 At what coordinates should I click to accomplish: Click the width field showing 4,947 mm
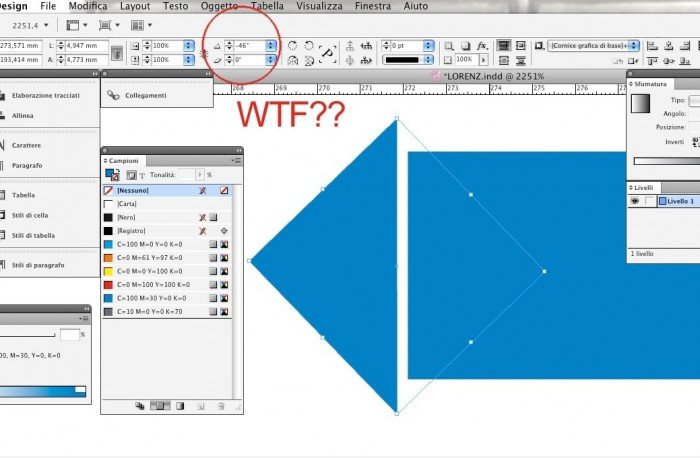tap(87, 46)
